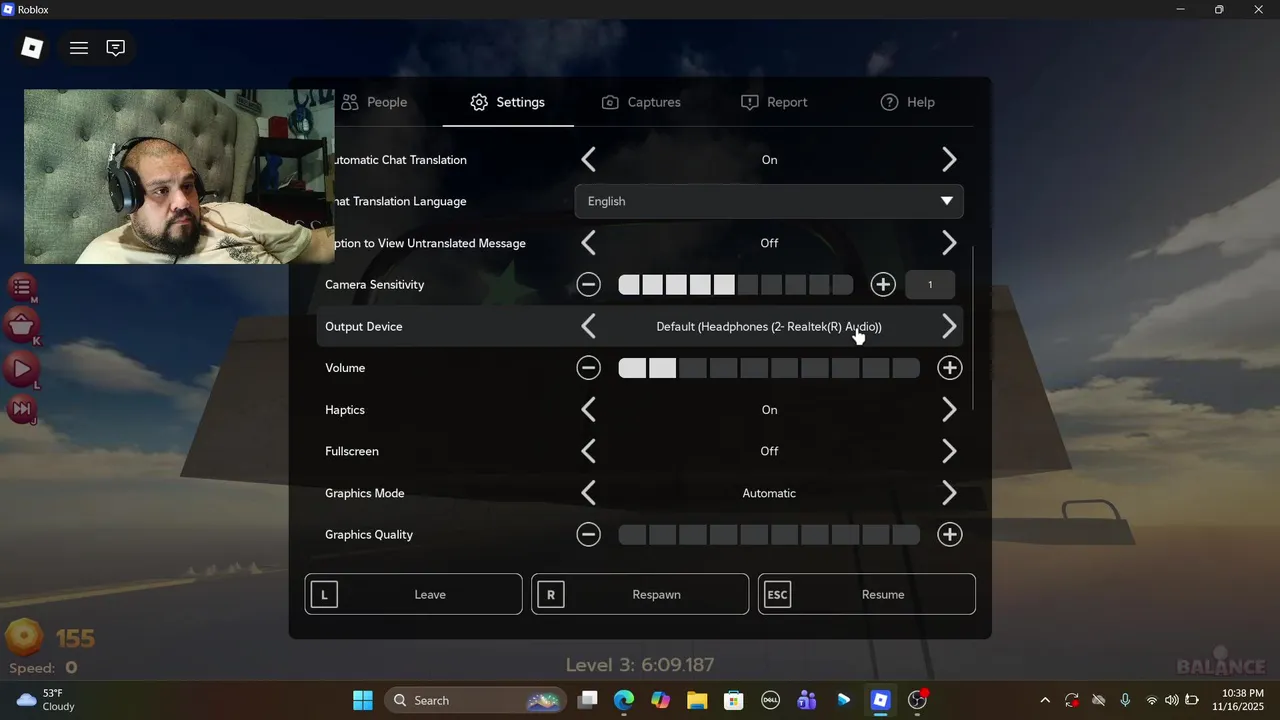Switch to the People tab
Viewport: 1280px width, 720px height.
tap(374, 102)
